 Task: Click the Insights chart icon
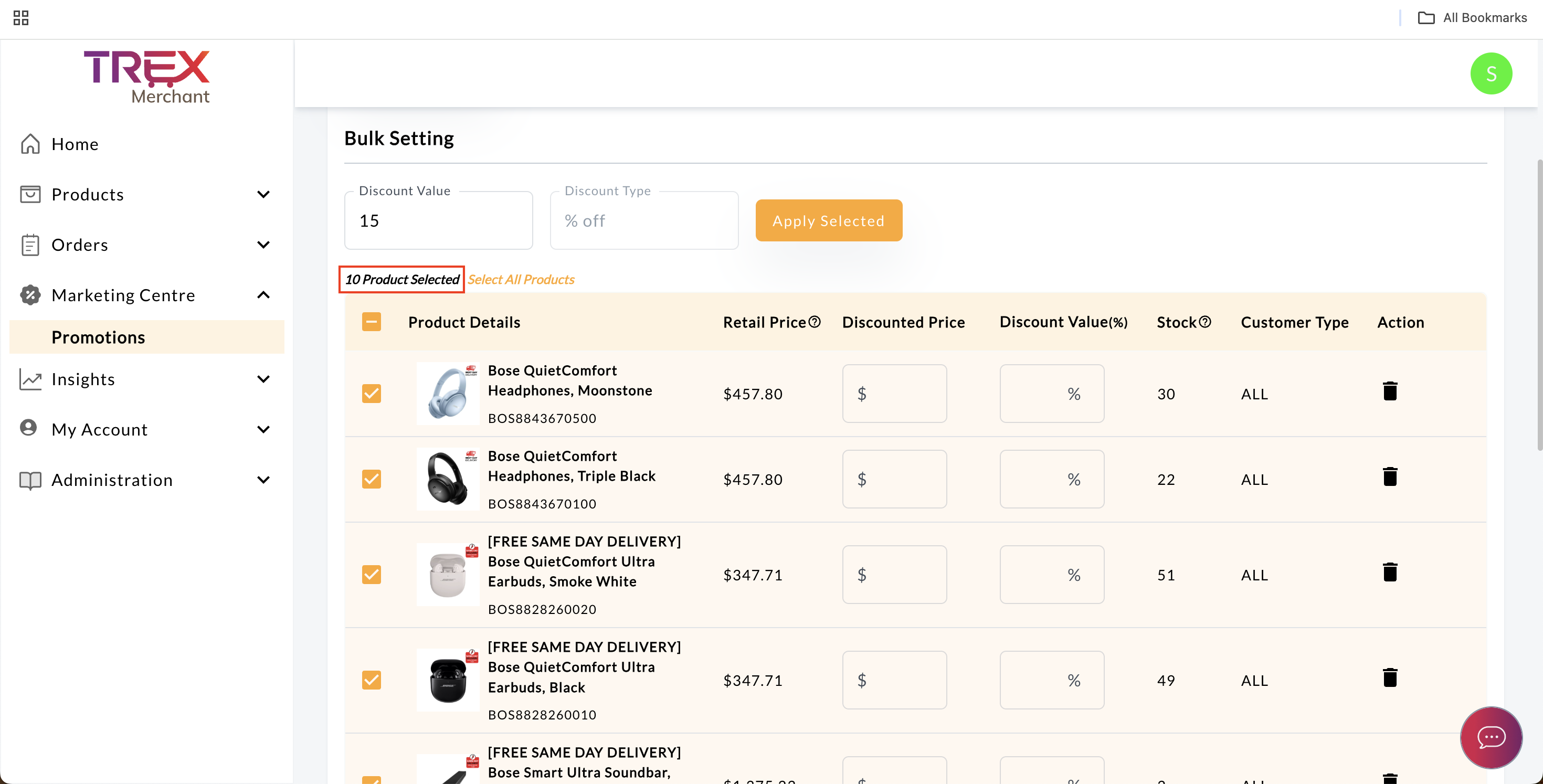tap(30, 379)
